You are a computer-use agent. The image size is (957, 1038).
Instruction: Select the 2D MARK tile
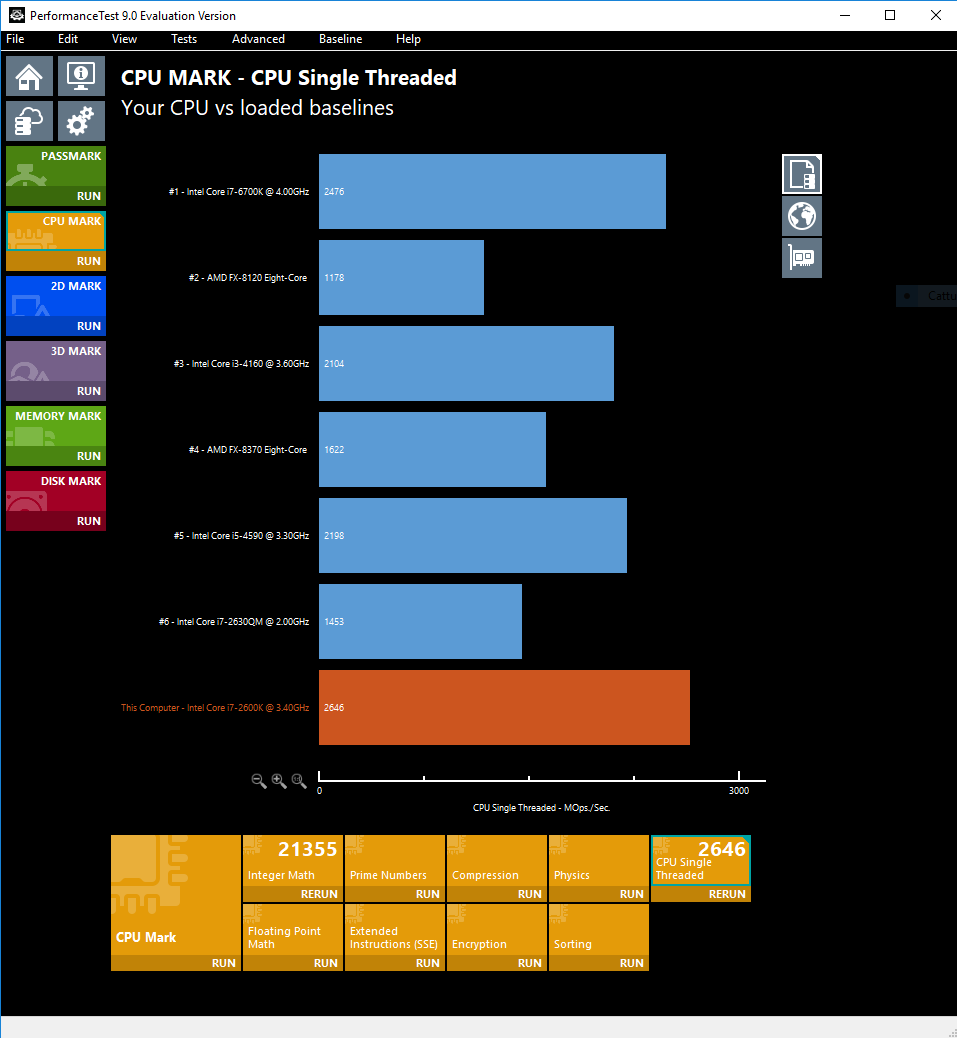coord(56,296)
